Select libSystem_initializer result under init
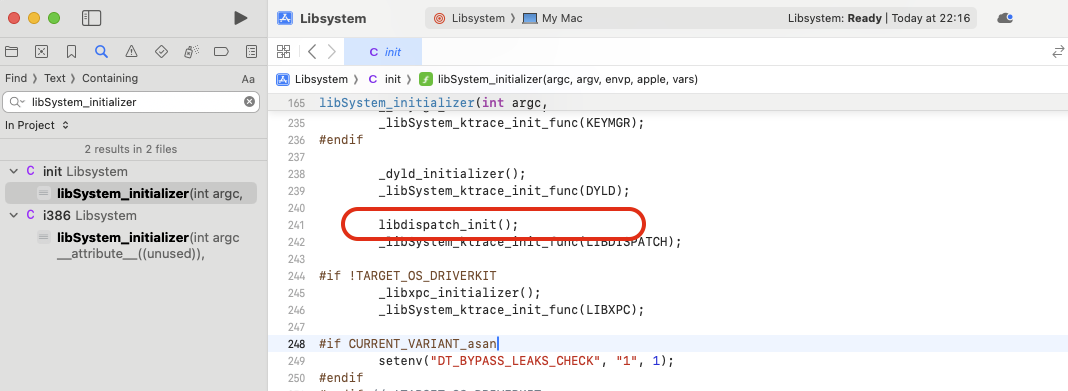Viewport: 1068px width, 391px height. [131, 193]
